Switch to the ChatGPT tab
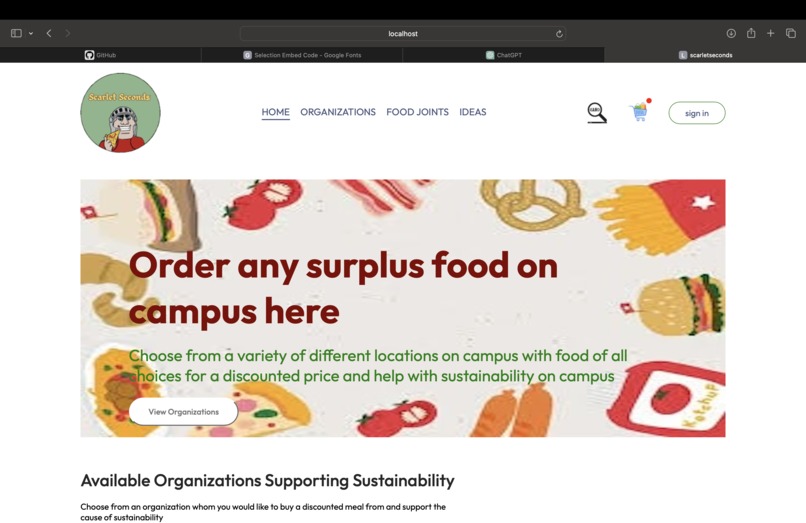Image resolution: width=806 pixels, height=523 pixels. point(504,55)
